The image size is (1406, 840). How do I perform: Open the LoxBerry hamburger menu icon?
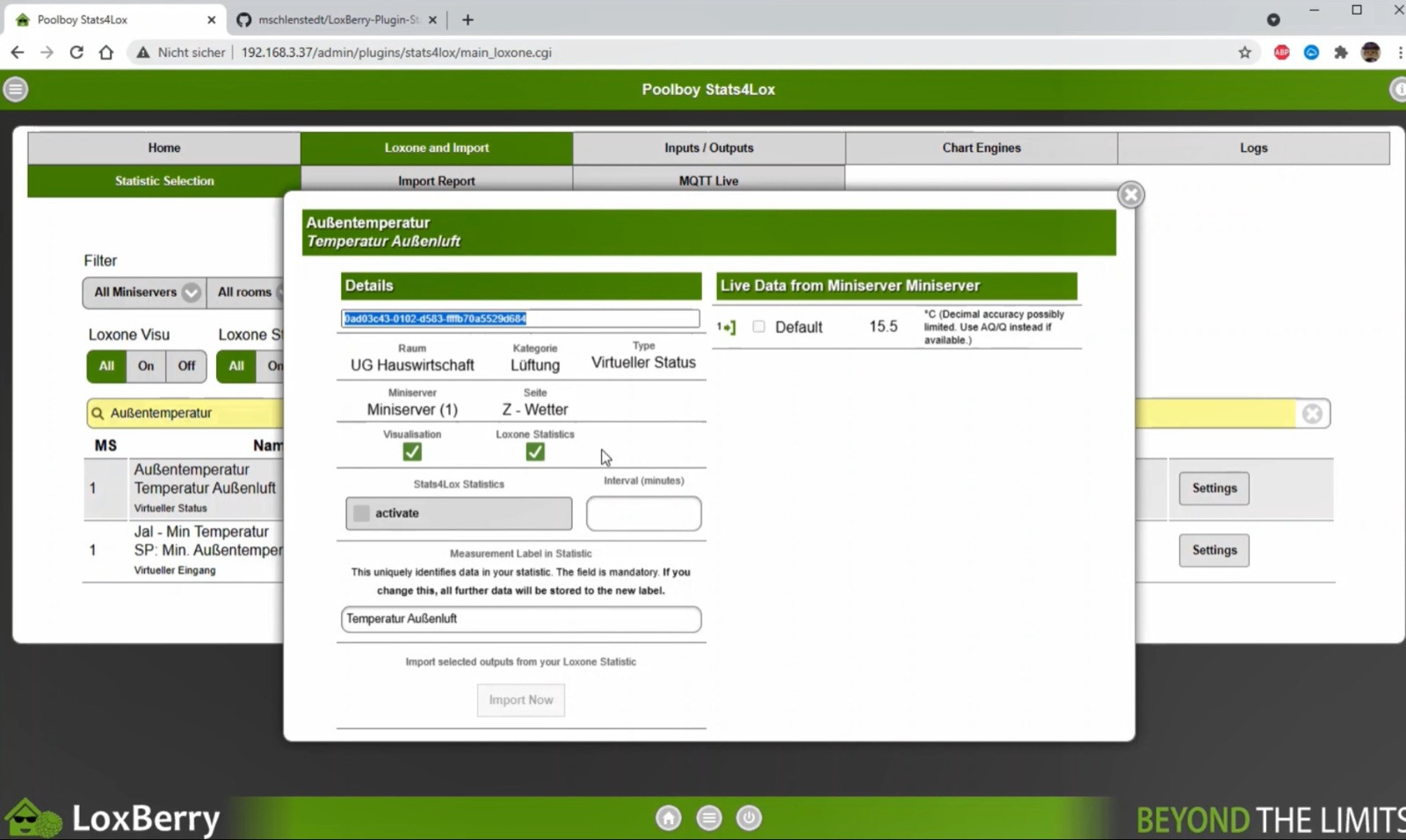point(16,90)
